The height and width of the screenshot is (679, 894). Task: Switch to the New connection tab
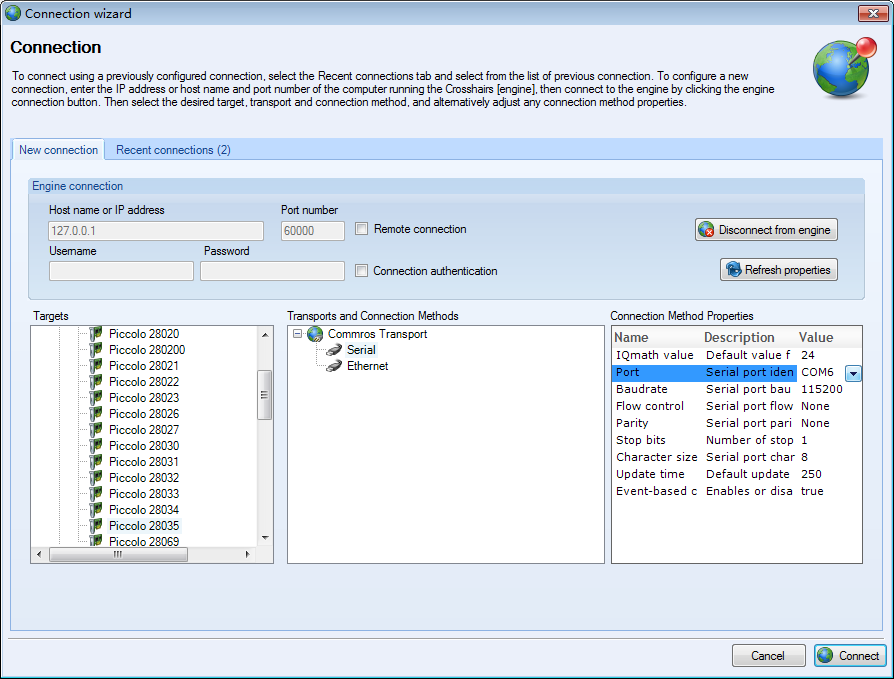[58, 150]
